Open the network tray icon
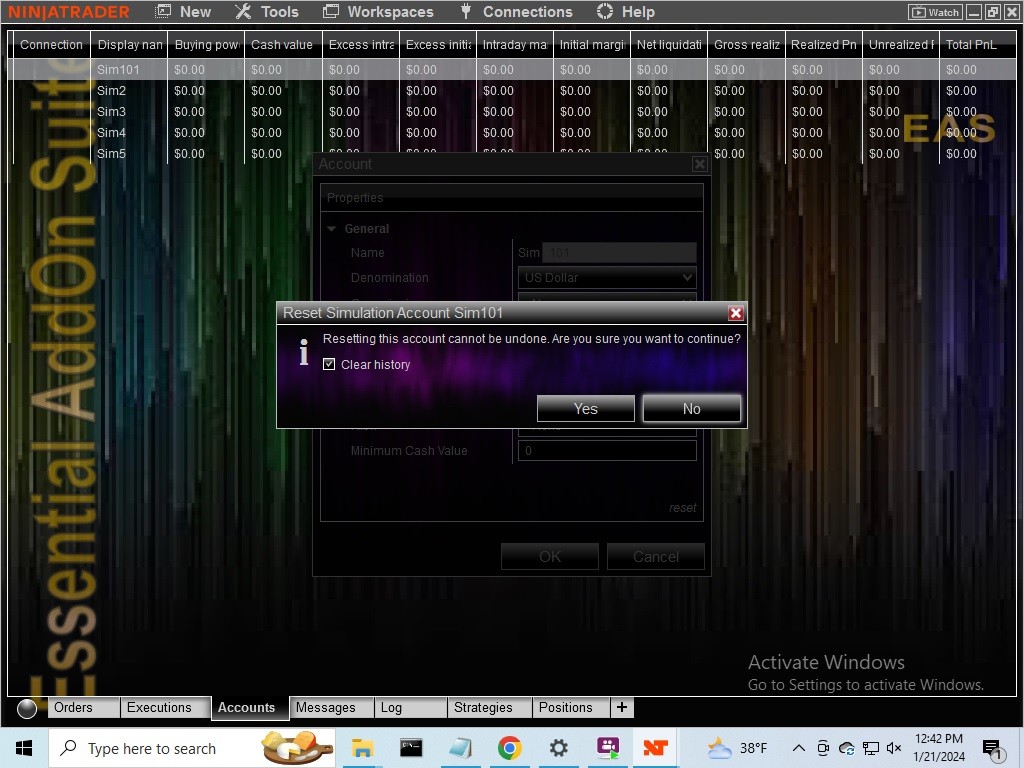Screen dimensions: 1024x768 [x=871, y=748]
